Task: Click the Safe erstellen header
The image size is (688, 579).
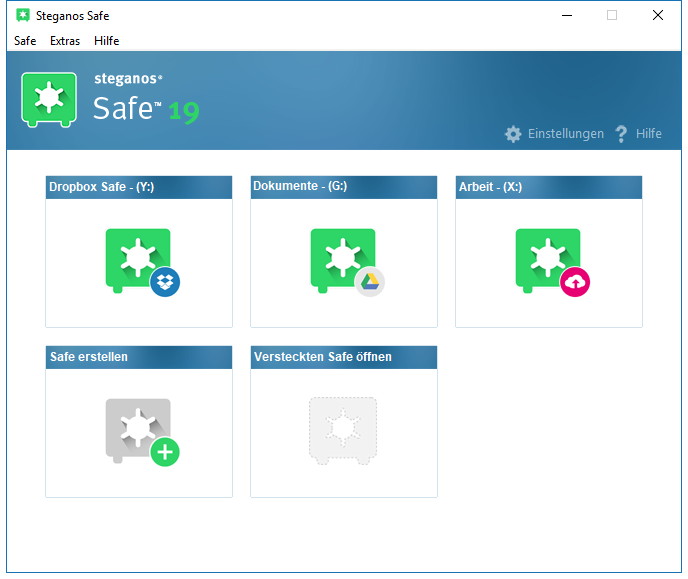Action: (x=139, y=357)
